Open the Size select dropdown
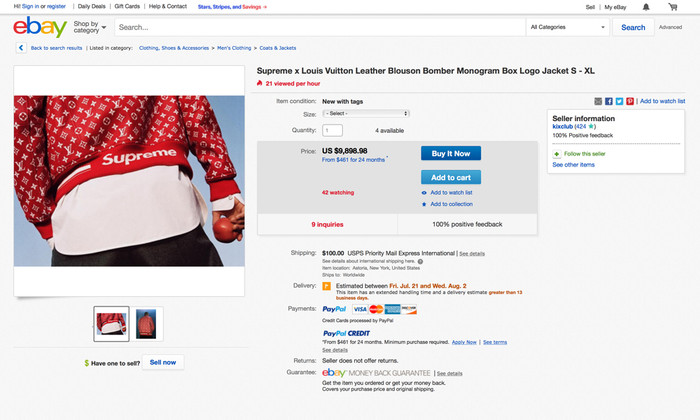 [x=366, y=113]
